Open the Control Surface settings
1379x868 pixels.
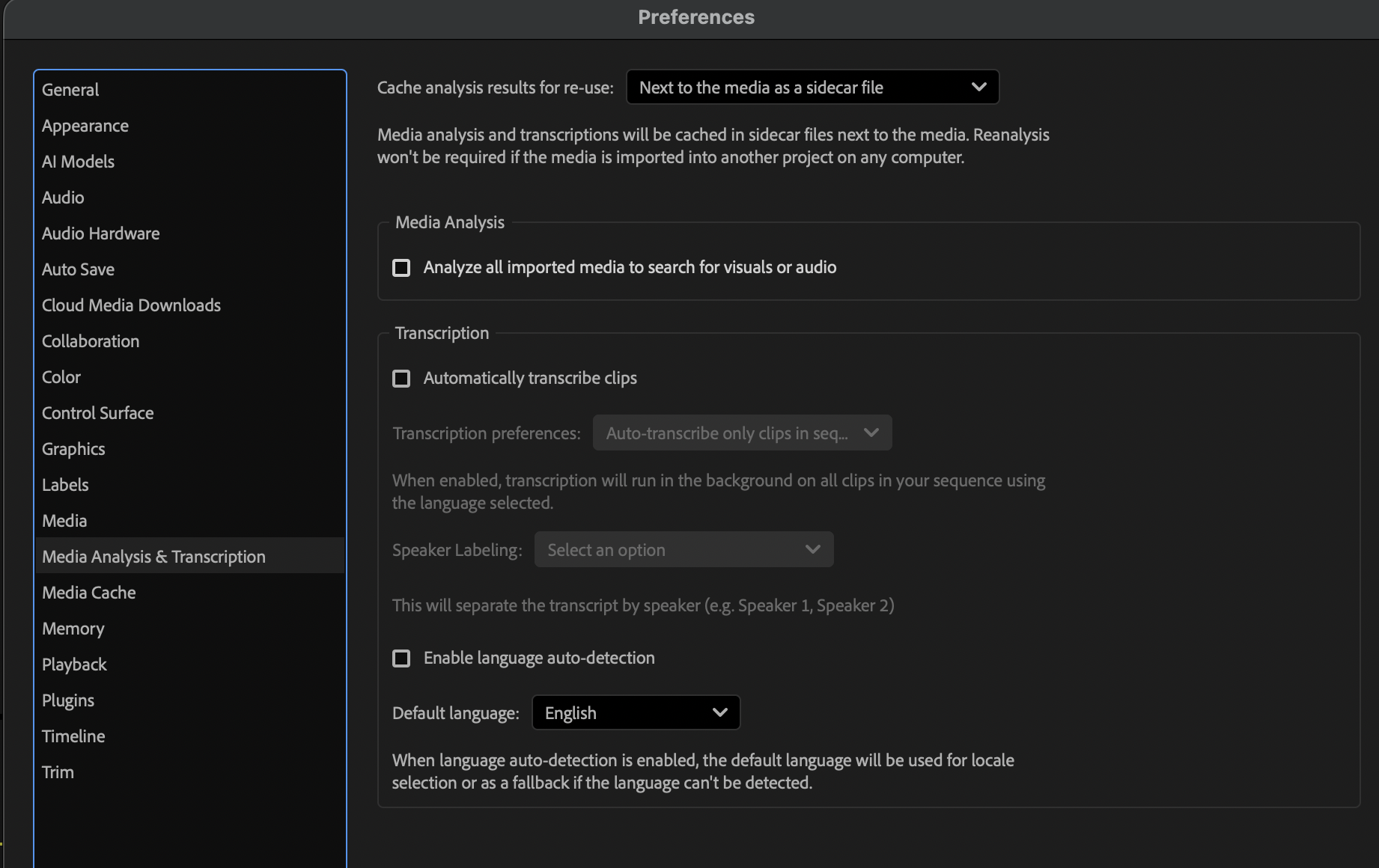97,412
